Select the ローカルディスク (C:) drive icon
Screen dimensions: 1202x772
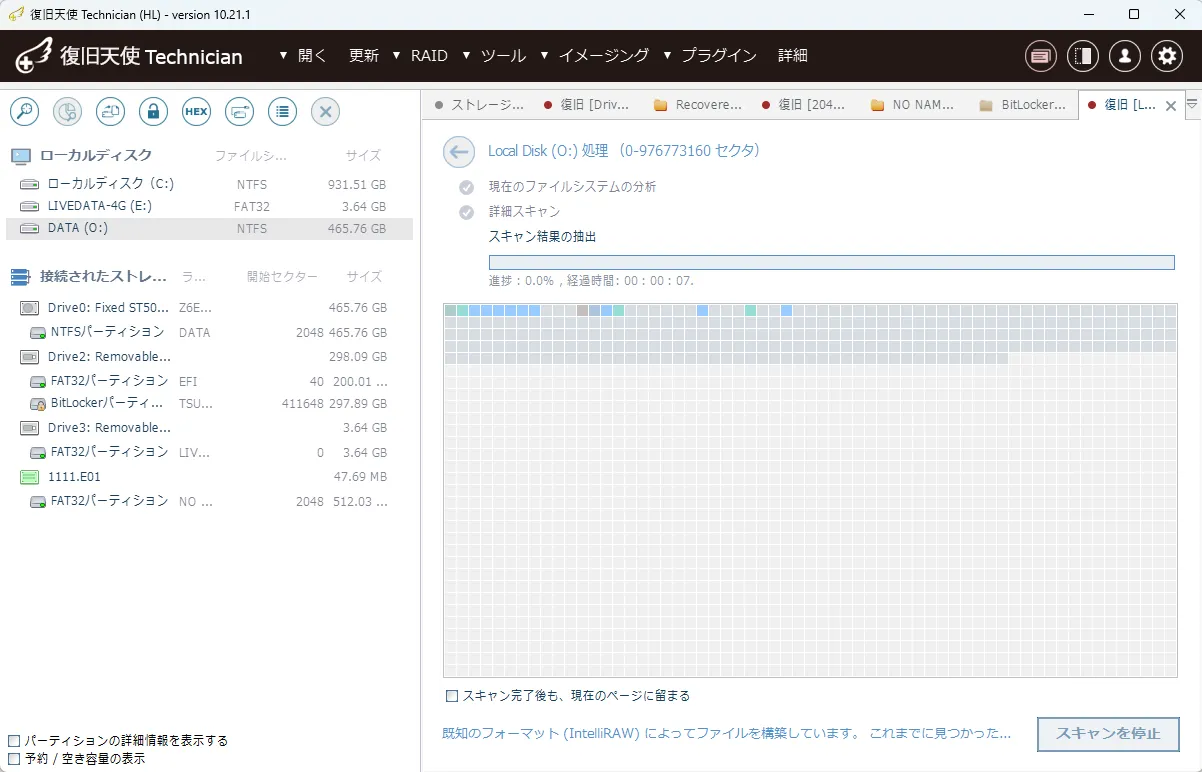coord(30,184)
